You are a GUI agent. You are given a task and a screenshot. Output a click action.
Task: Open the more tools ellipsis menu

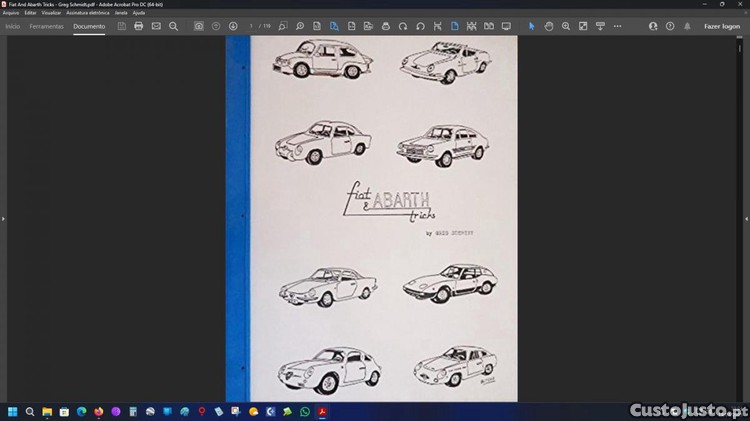coord(617,26)
